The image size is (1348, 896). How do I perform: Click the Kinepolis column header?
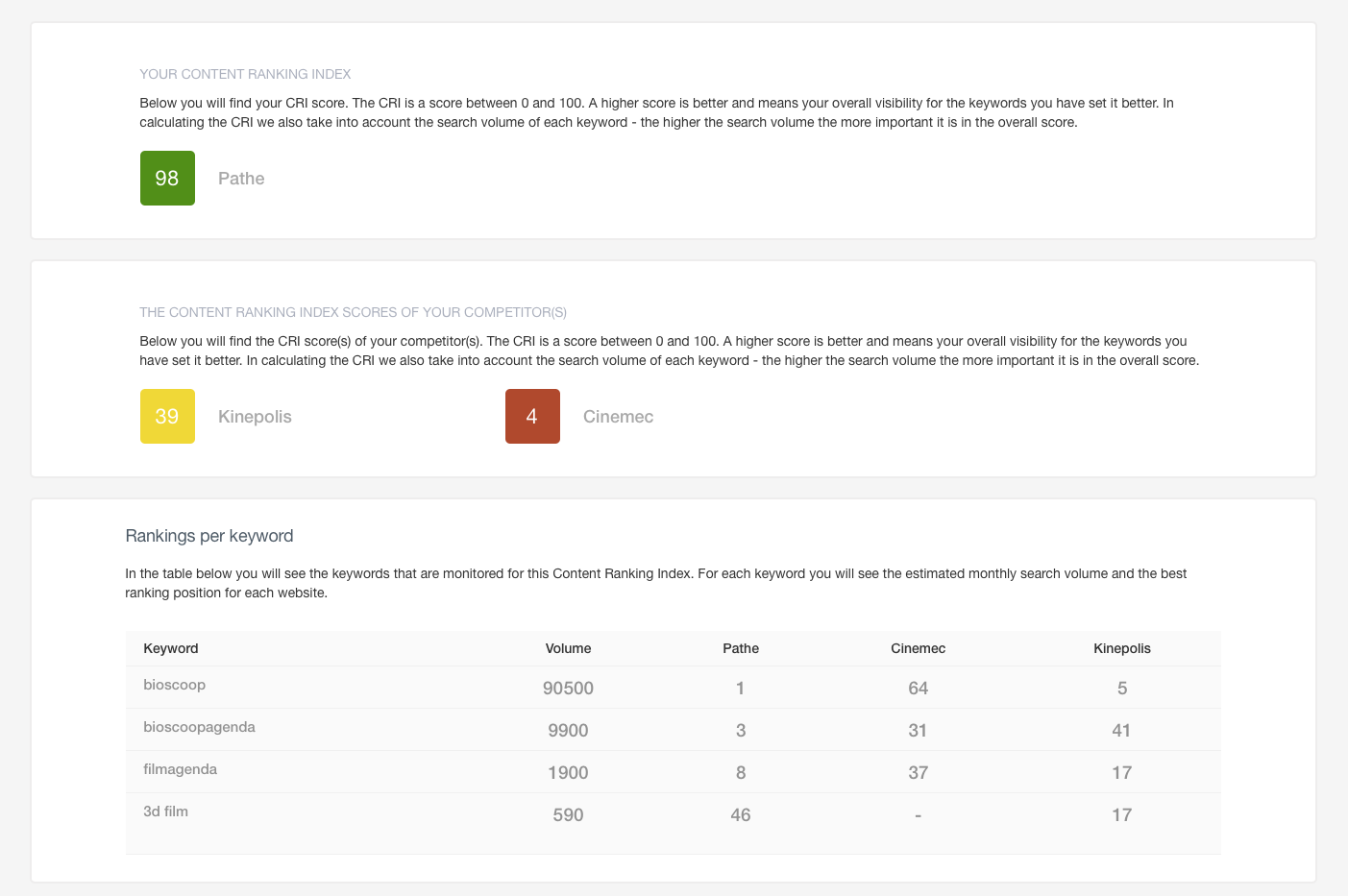point(1121,648)
